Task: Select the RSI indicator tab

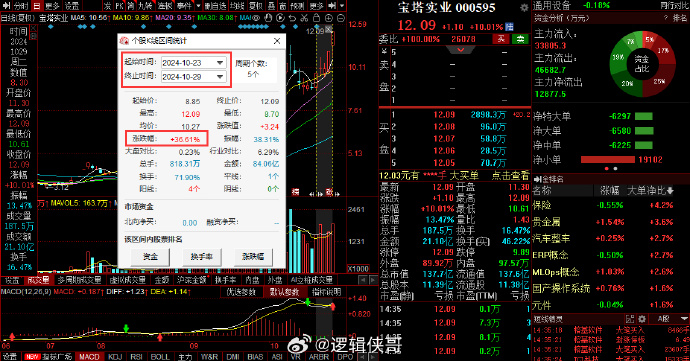Action: [136, 357]
